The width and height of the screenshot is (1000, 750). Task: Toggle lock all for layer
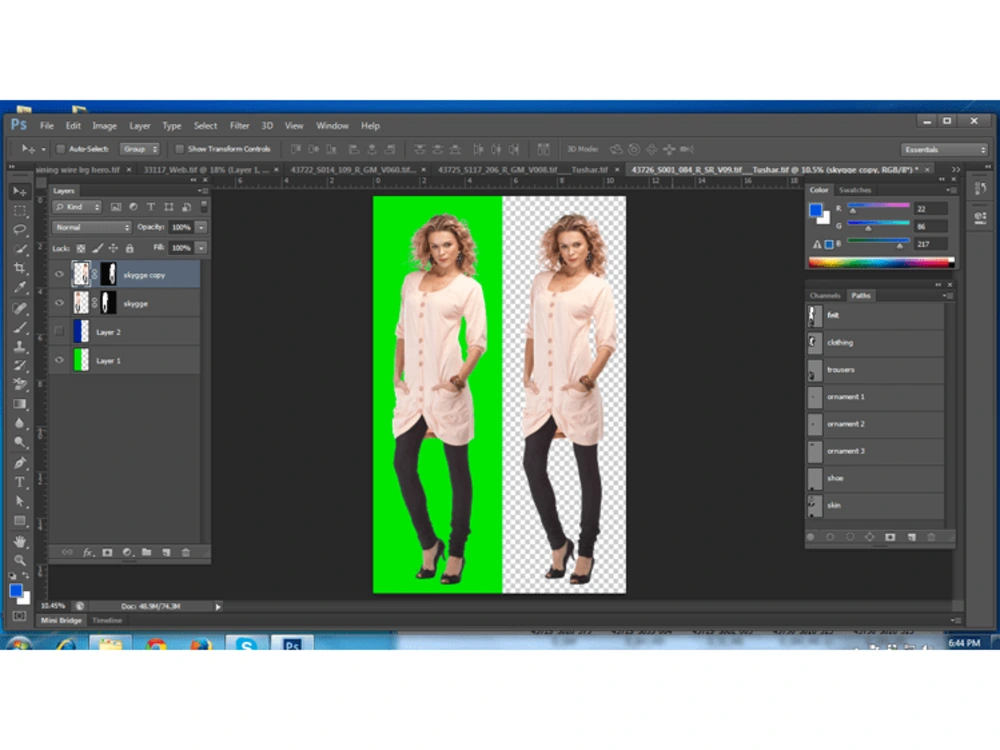[x=129, y=248]
